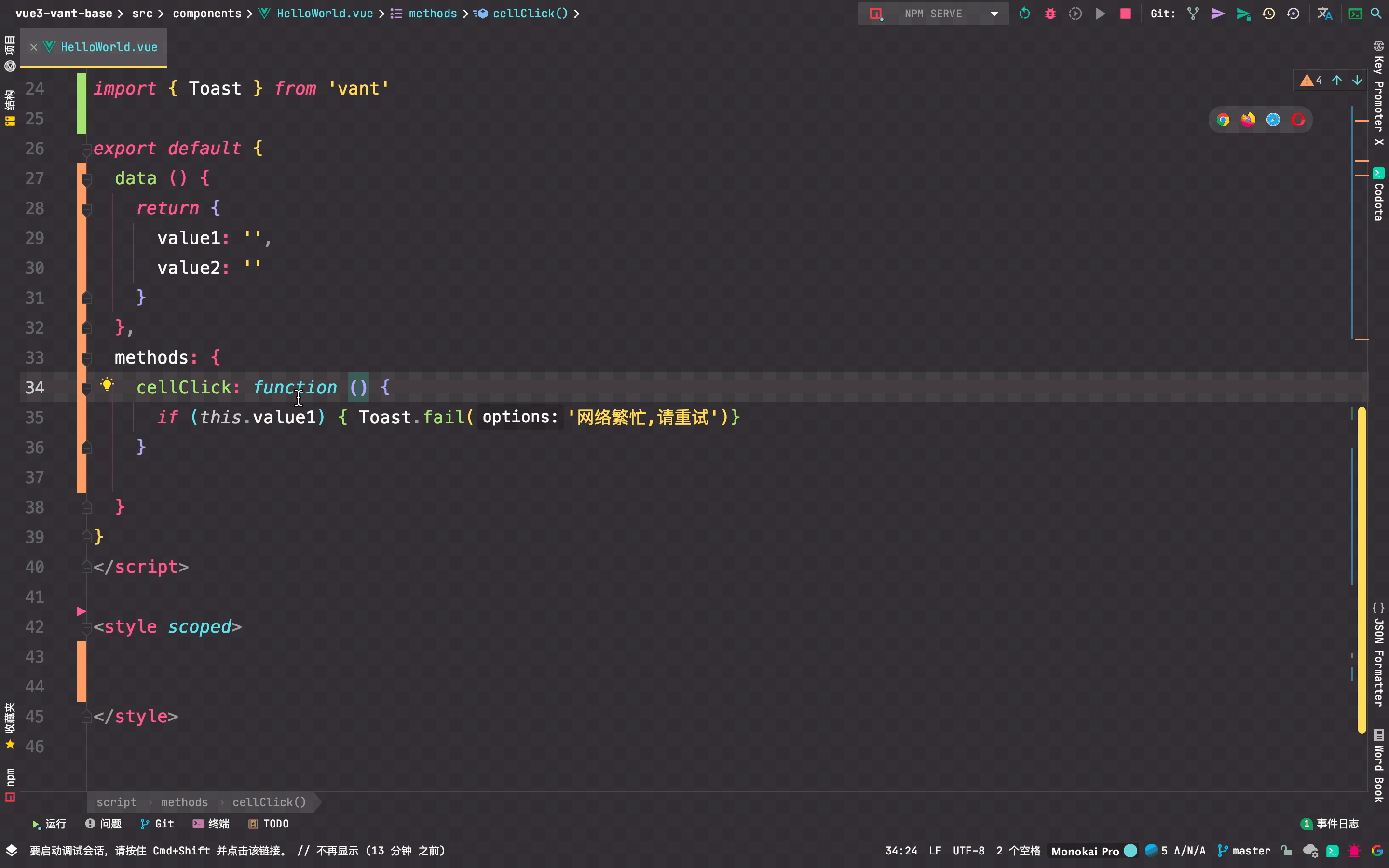Open the Search Everywhere magnifier
1389x868 pixels.
[x=1376, y=13]
